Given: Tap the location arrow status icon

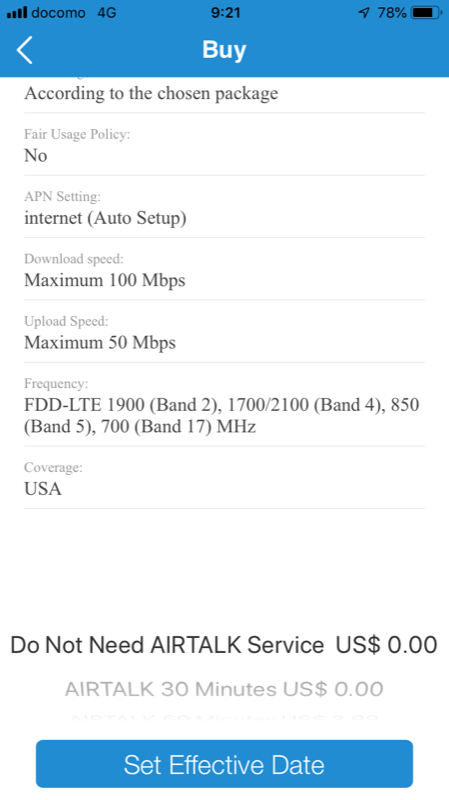Looking at the screenshot, I should tap(364, 13).
